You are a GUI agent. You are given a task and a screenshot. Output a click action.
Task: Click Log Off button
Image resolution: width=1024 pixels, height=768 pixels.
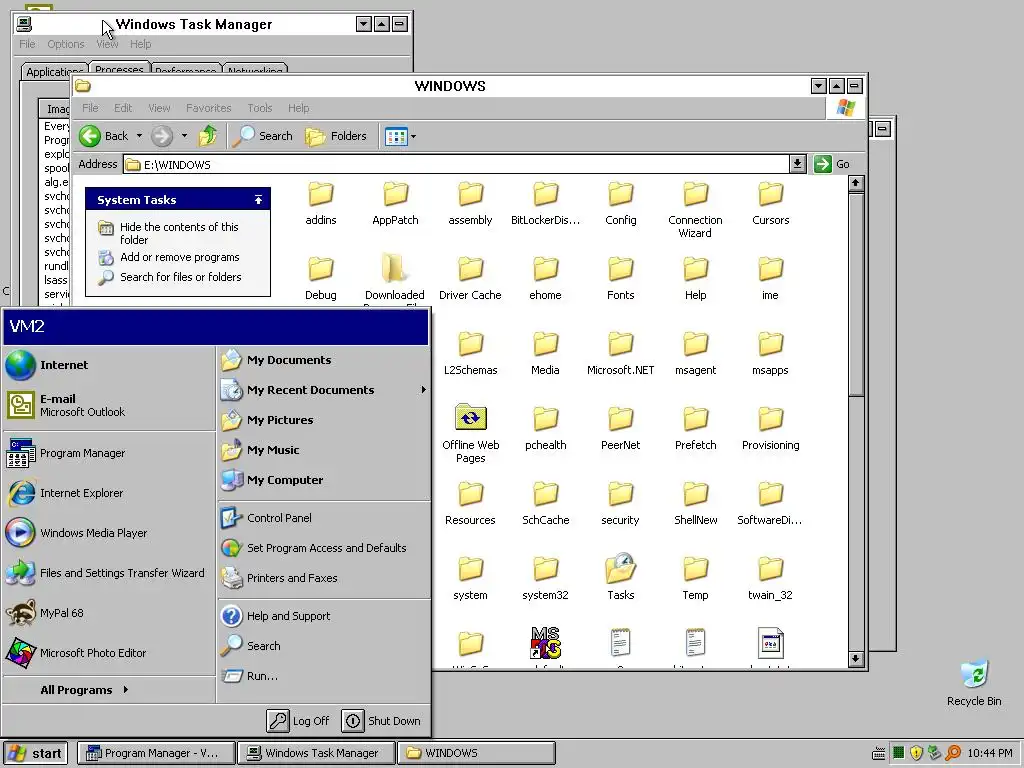click(x=298, y=721)
